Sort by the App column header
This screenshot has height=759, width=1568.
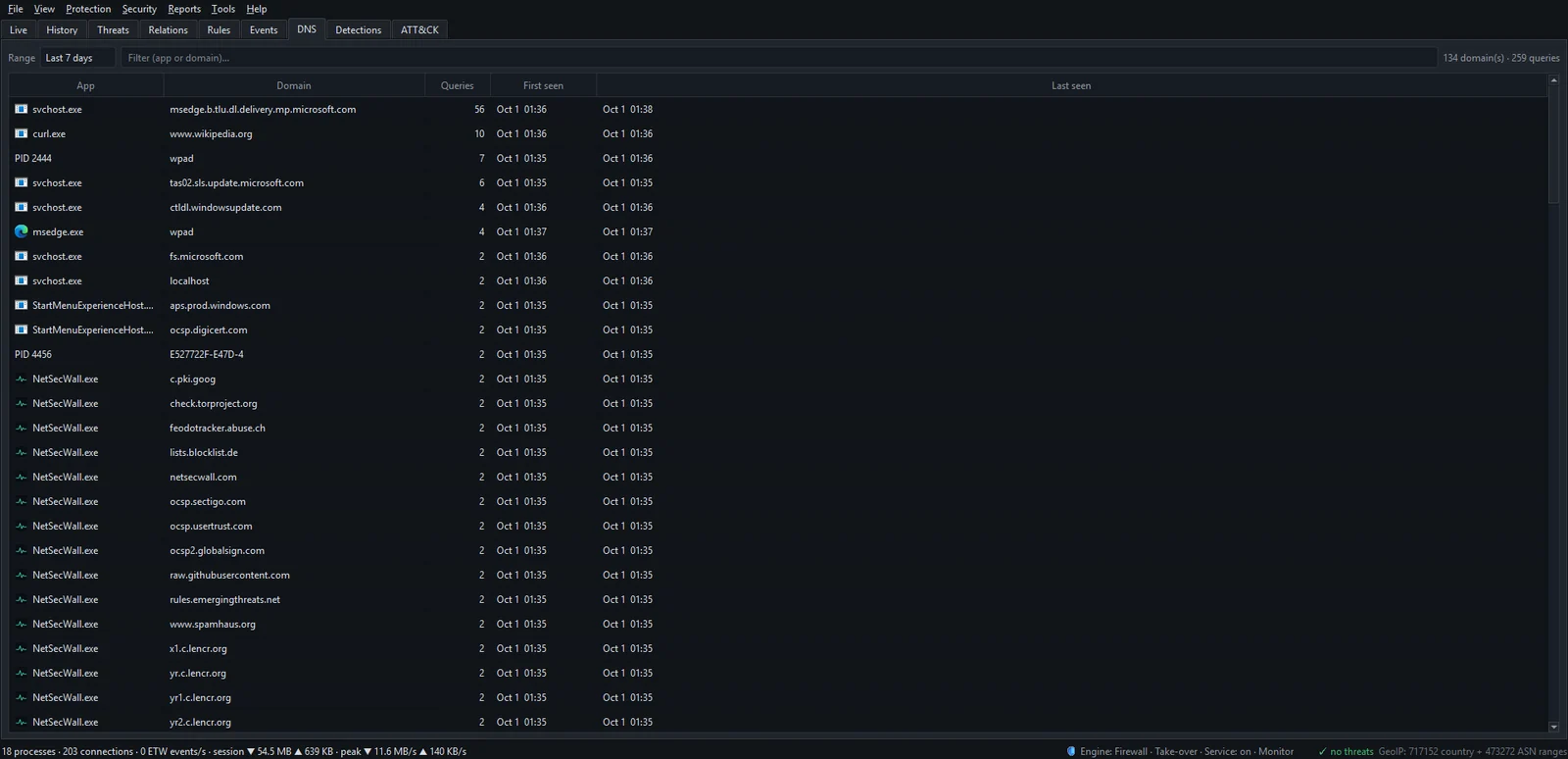pos(86,85)
